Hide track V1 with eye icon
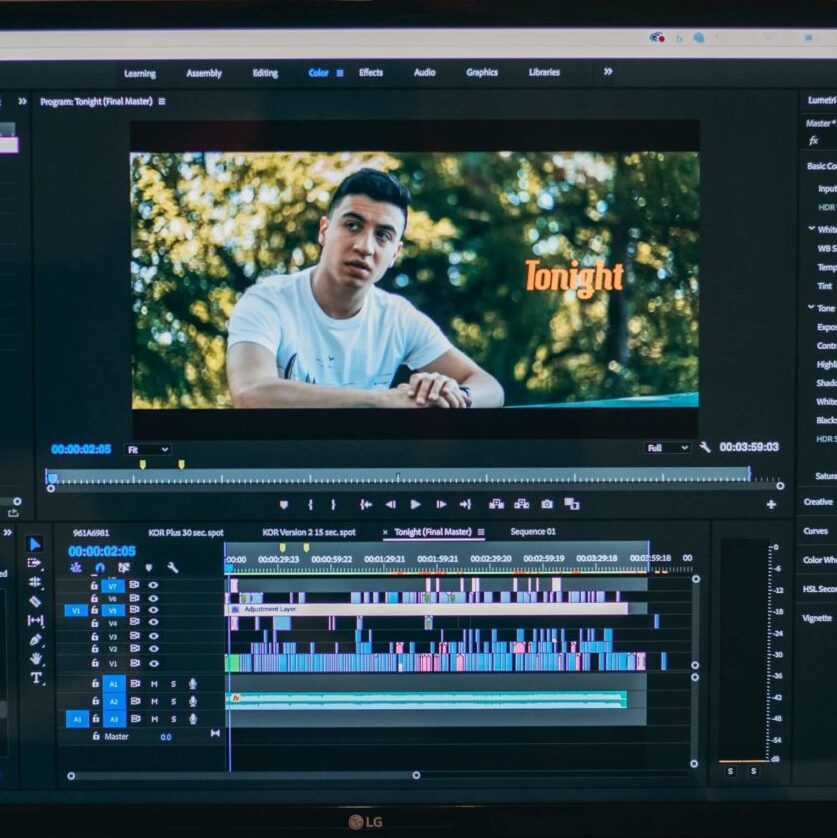This screenshot has width=837, height=838. [153, 664]
